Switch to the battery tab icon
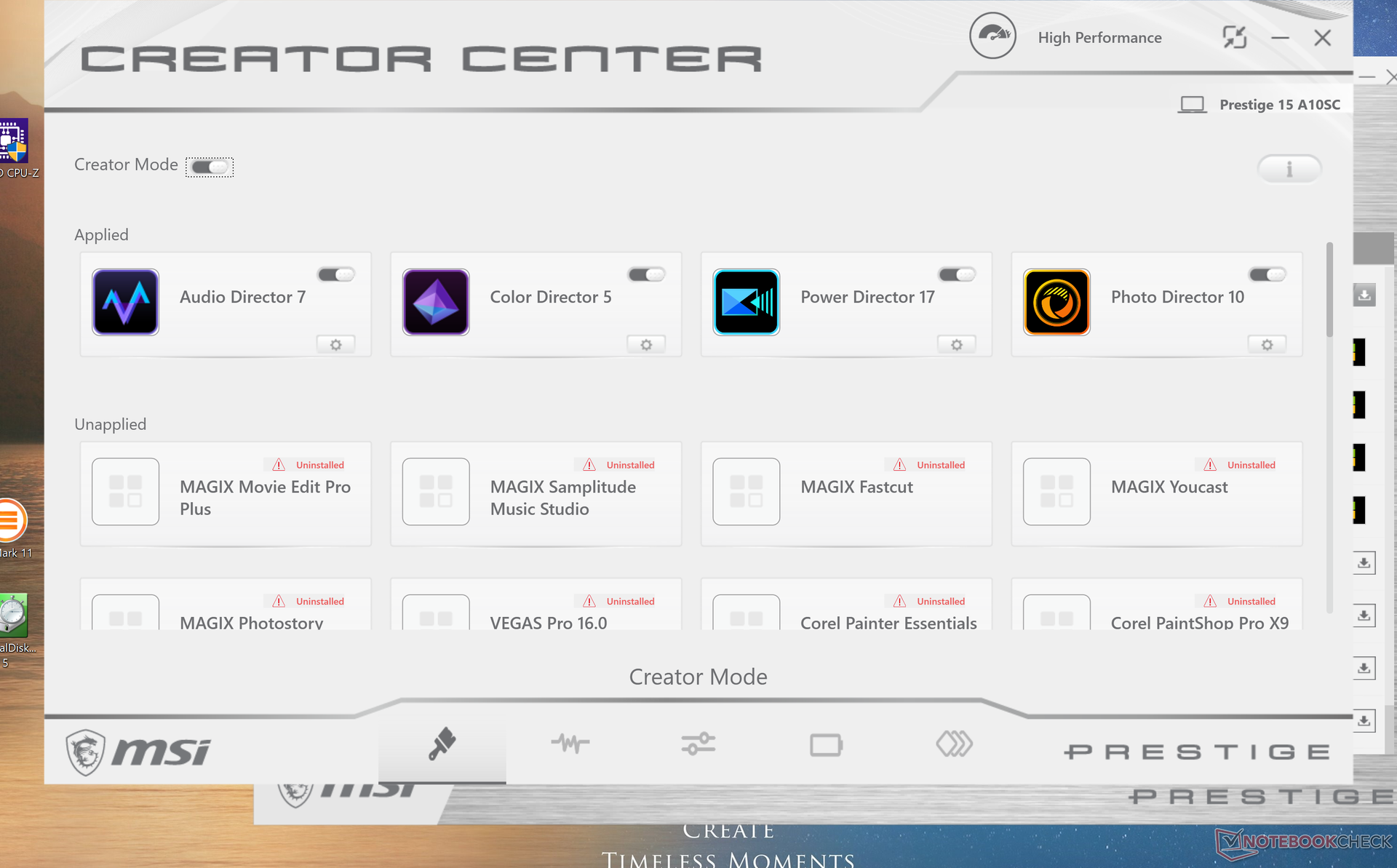Image resolution: width=1397 pixels, height=868 pixels. tap(826, 745)
